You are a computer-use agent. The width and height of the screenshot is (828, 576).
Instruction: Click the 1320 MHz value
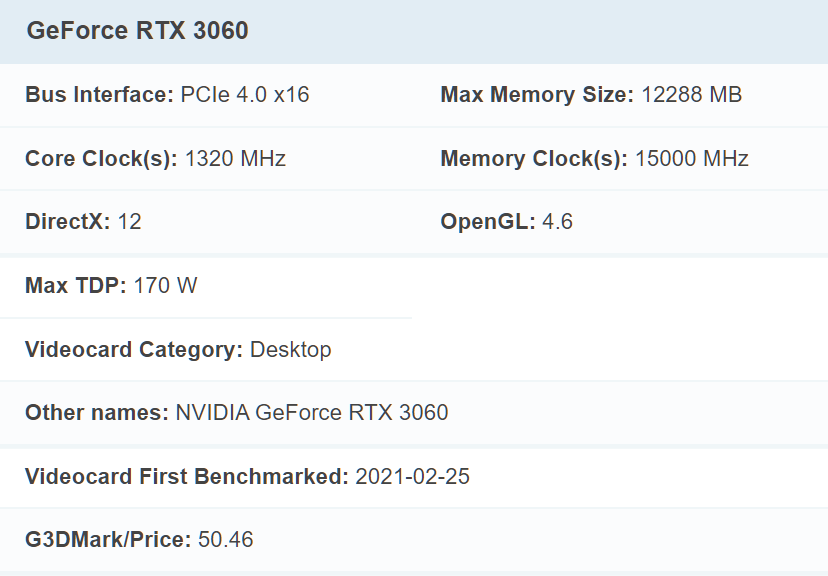[x=236, y=159]
